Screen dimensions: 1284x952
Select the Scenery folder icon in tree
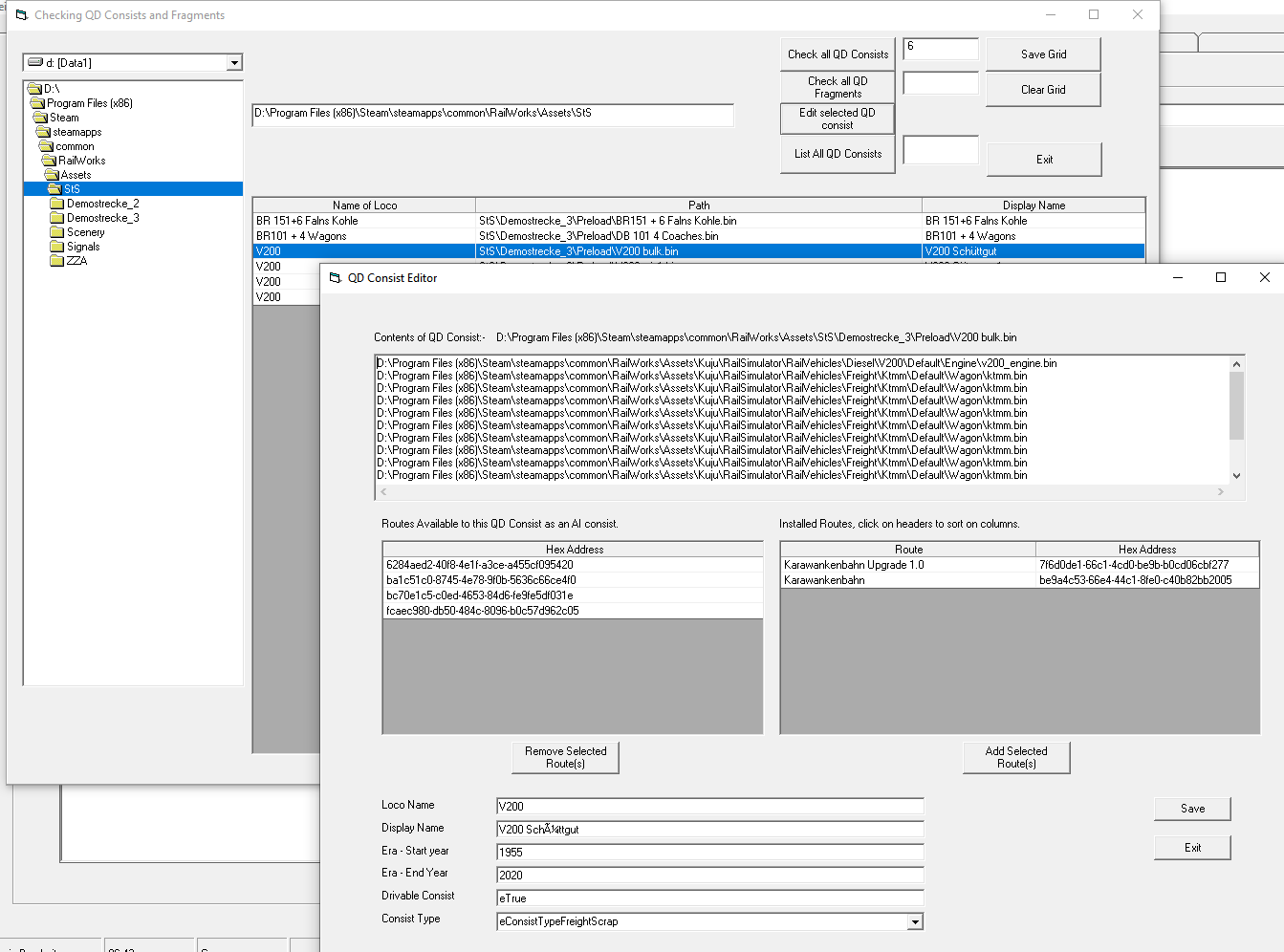56,232
